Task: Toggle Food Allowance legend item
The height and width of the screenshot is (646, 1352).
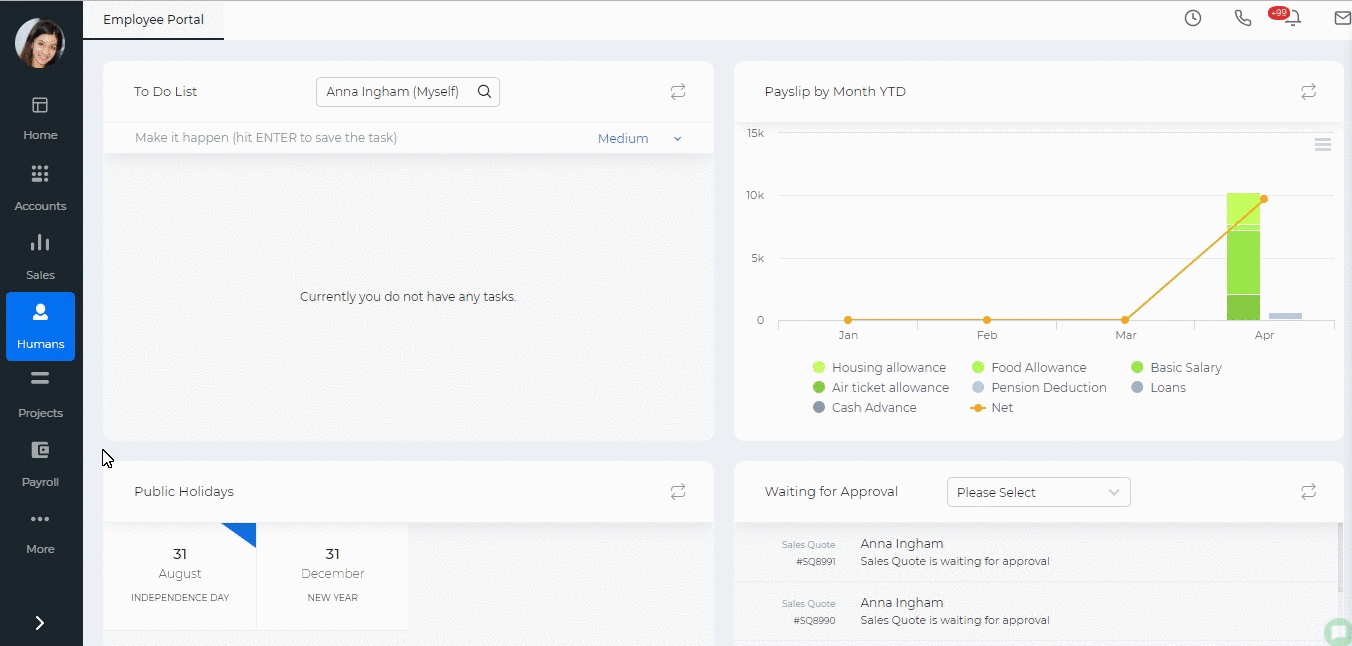Action: click(1029, 367)
